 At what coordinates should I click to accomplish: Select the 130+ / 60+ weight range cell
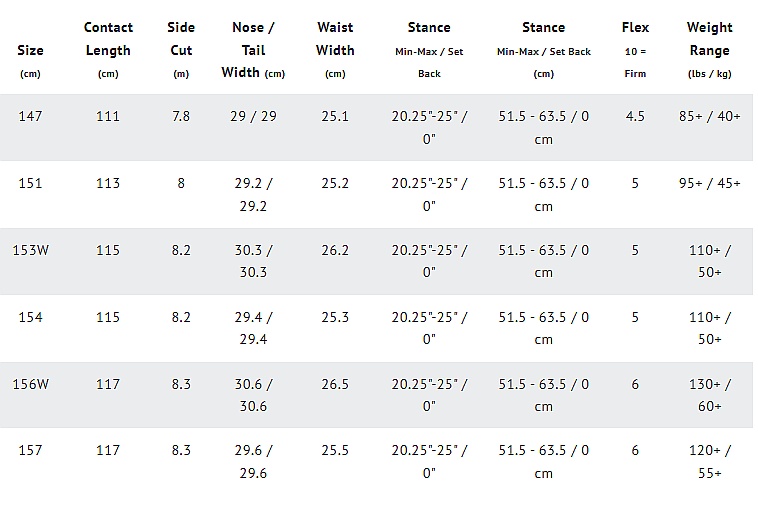click(x=709, y=395)
